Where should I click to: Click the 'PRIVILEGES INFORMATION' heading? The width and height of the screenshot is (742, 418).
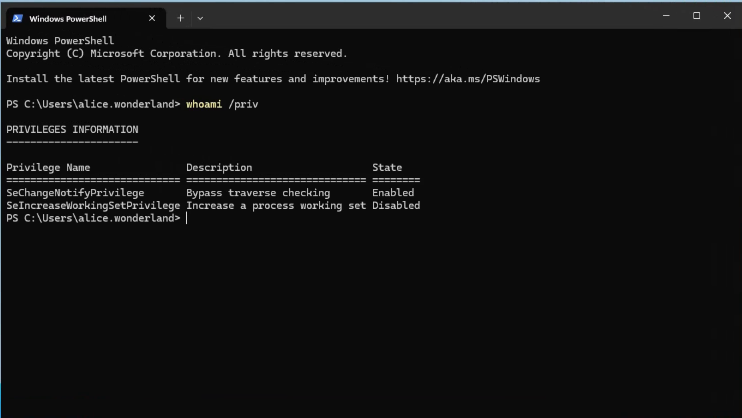pos(72,129)
